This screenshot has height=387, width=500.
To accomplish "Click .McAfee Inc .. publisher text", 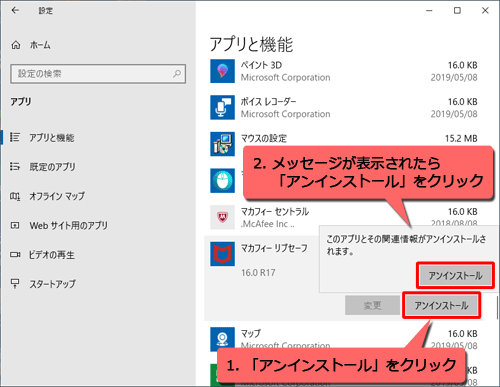I will (x=268, y=224).
